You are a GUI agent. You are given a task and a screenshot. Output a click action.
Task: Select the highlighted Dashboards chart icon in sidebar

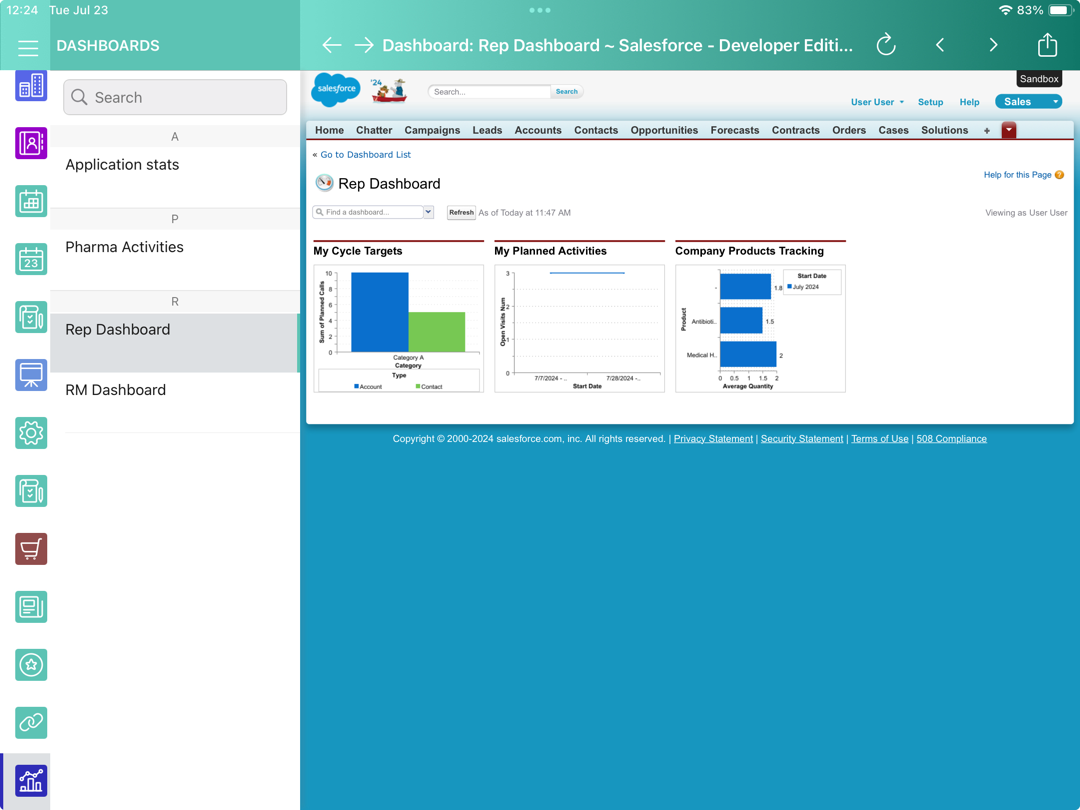coord(30,780)
